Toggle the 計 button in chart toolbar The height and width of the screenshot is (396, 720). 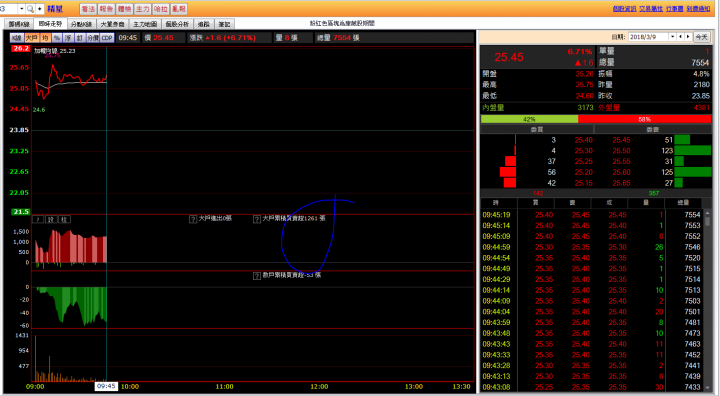pos(79,38)
